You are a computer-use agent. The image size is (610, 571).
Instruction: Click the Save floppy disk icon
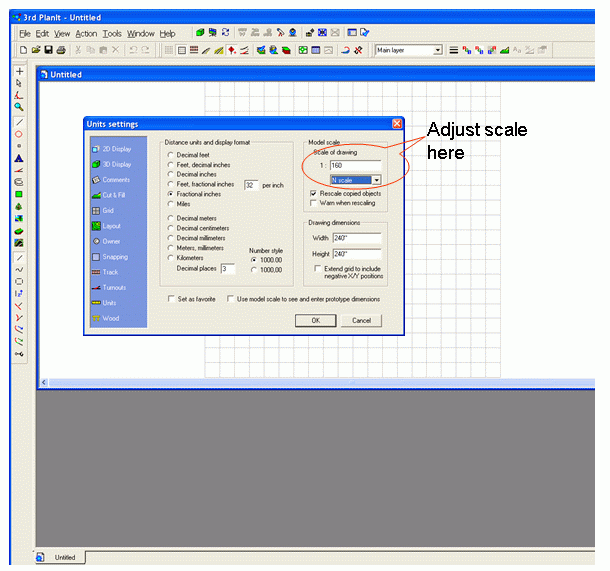(x=48, y=50)
